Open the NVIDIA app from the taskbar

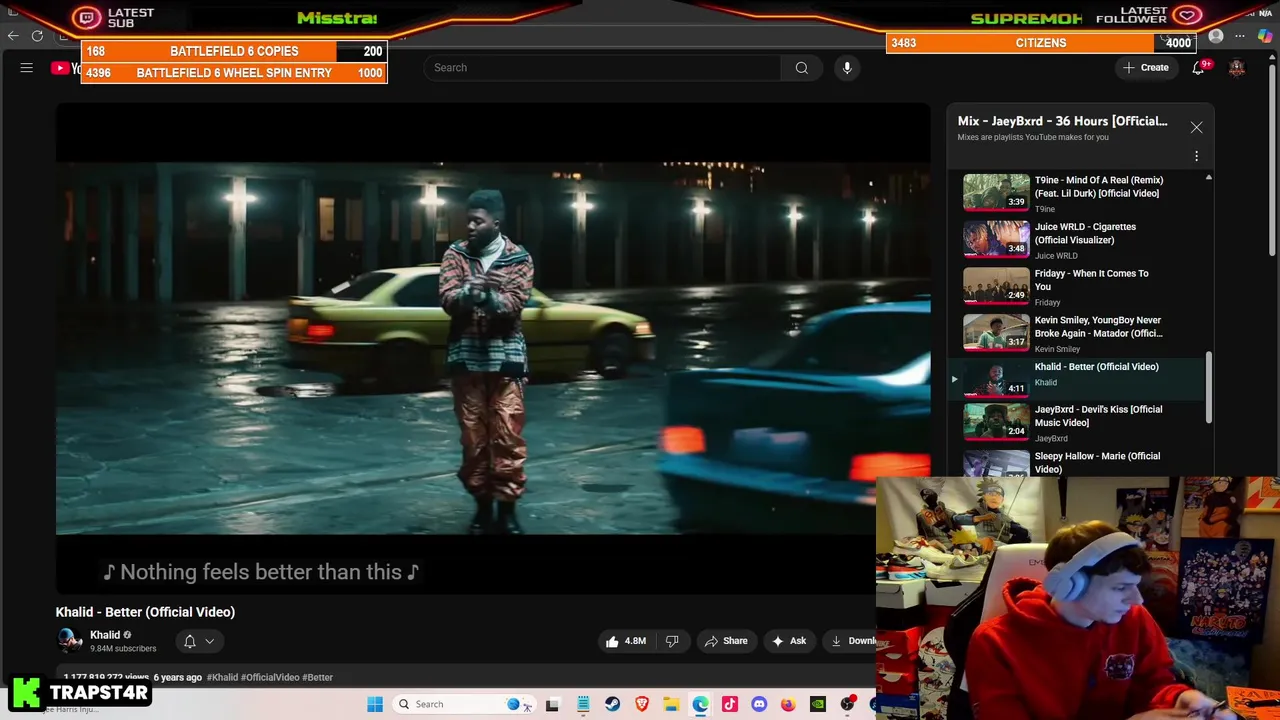[818, 704]
